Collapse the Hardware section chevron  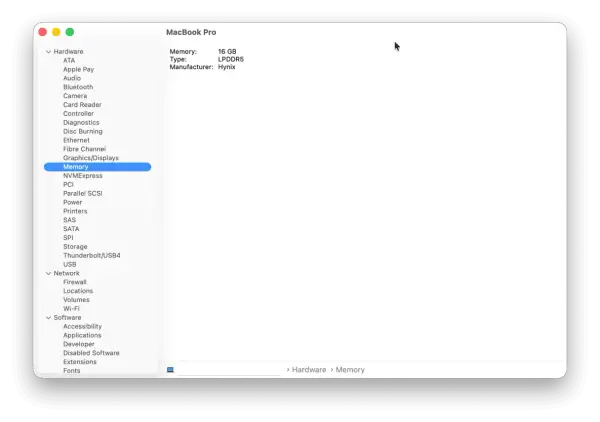coord(48,52)
